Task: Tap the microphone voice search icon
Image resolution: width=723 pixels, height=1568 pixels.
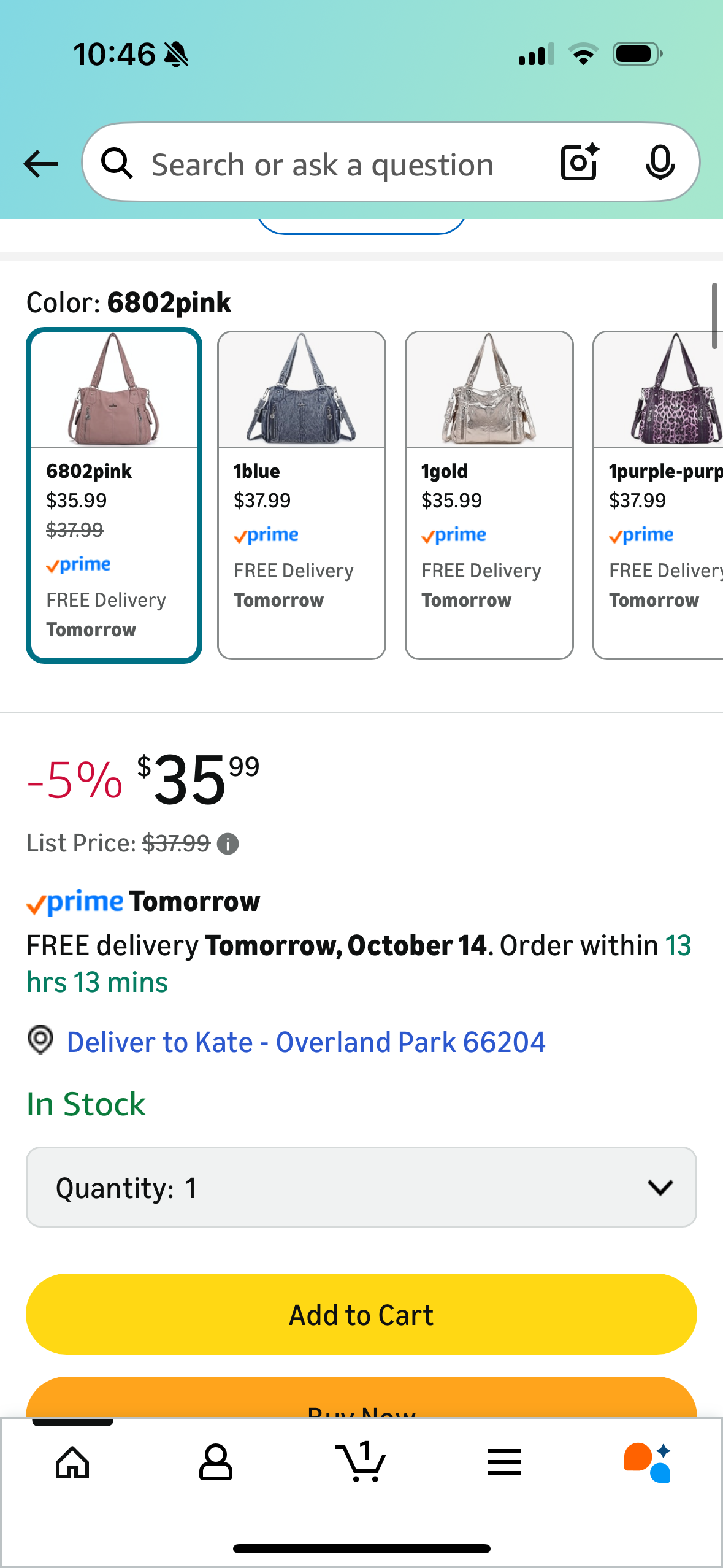Action: tap(660, 163)
